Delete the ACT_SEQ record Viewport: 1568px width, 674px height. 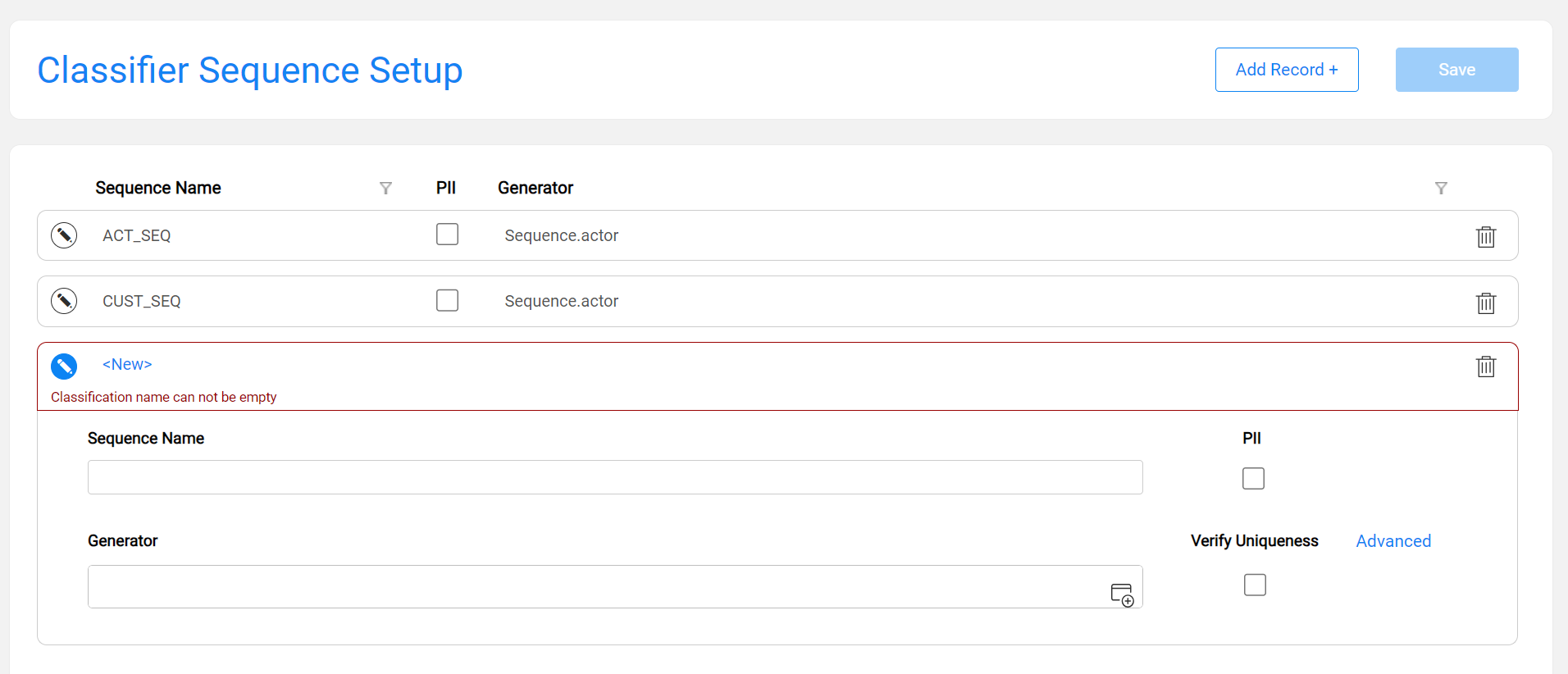(1486, 236)
